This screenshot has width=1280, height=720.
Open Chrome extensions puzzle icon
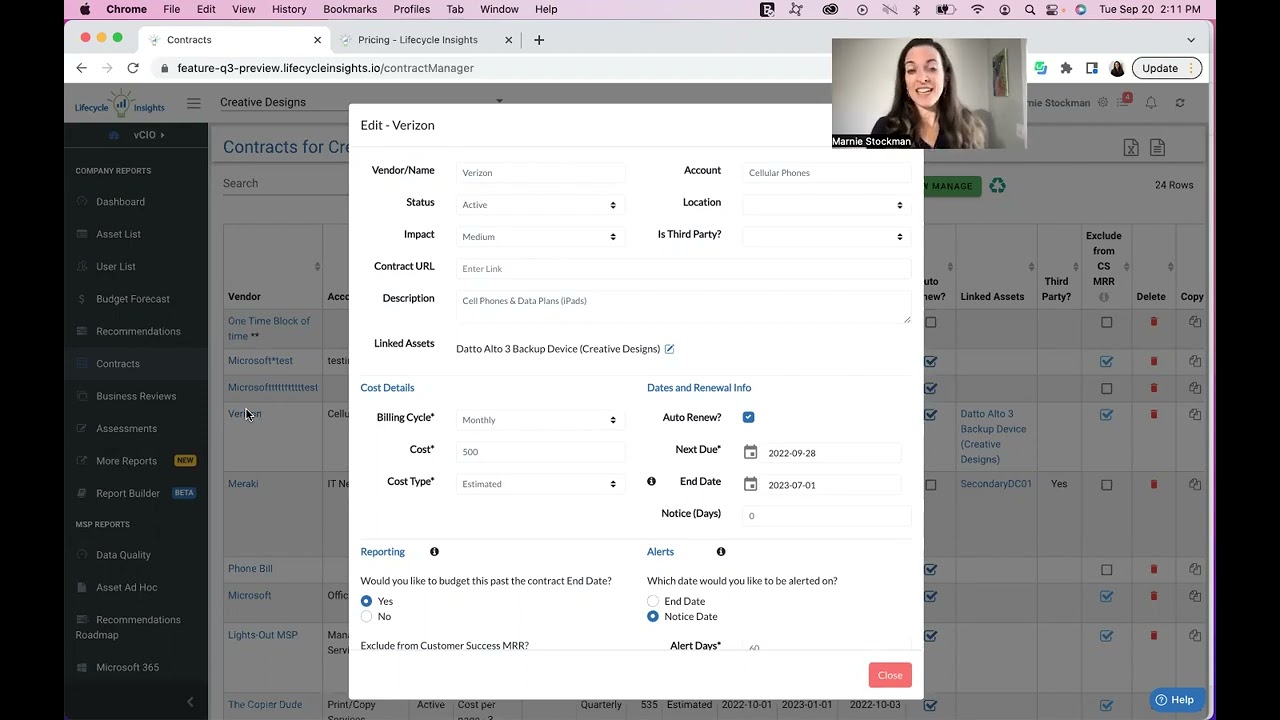[1066, 68]
